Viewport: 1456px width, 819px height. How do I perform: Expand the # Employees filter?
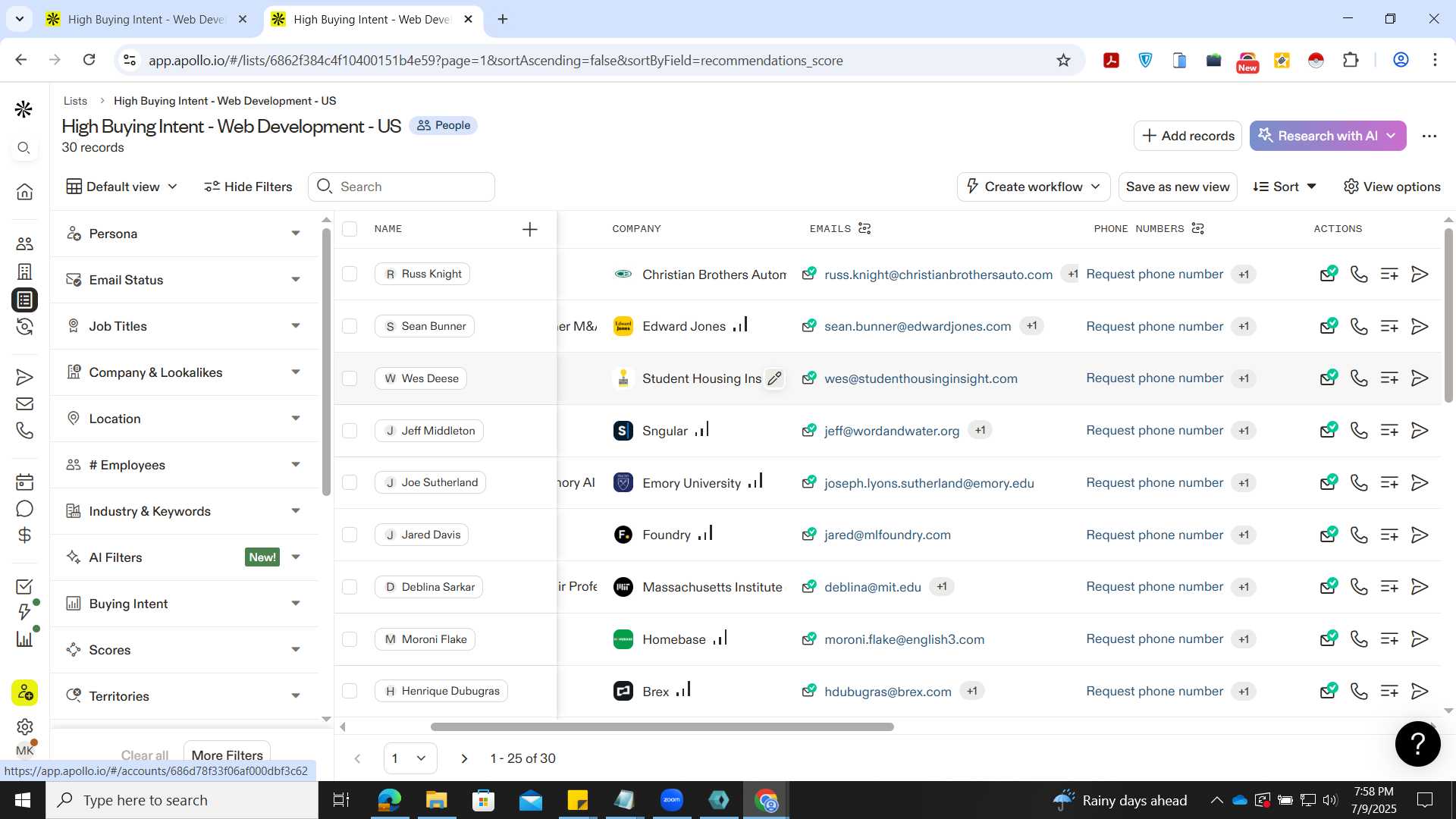pos(184,465)
